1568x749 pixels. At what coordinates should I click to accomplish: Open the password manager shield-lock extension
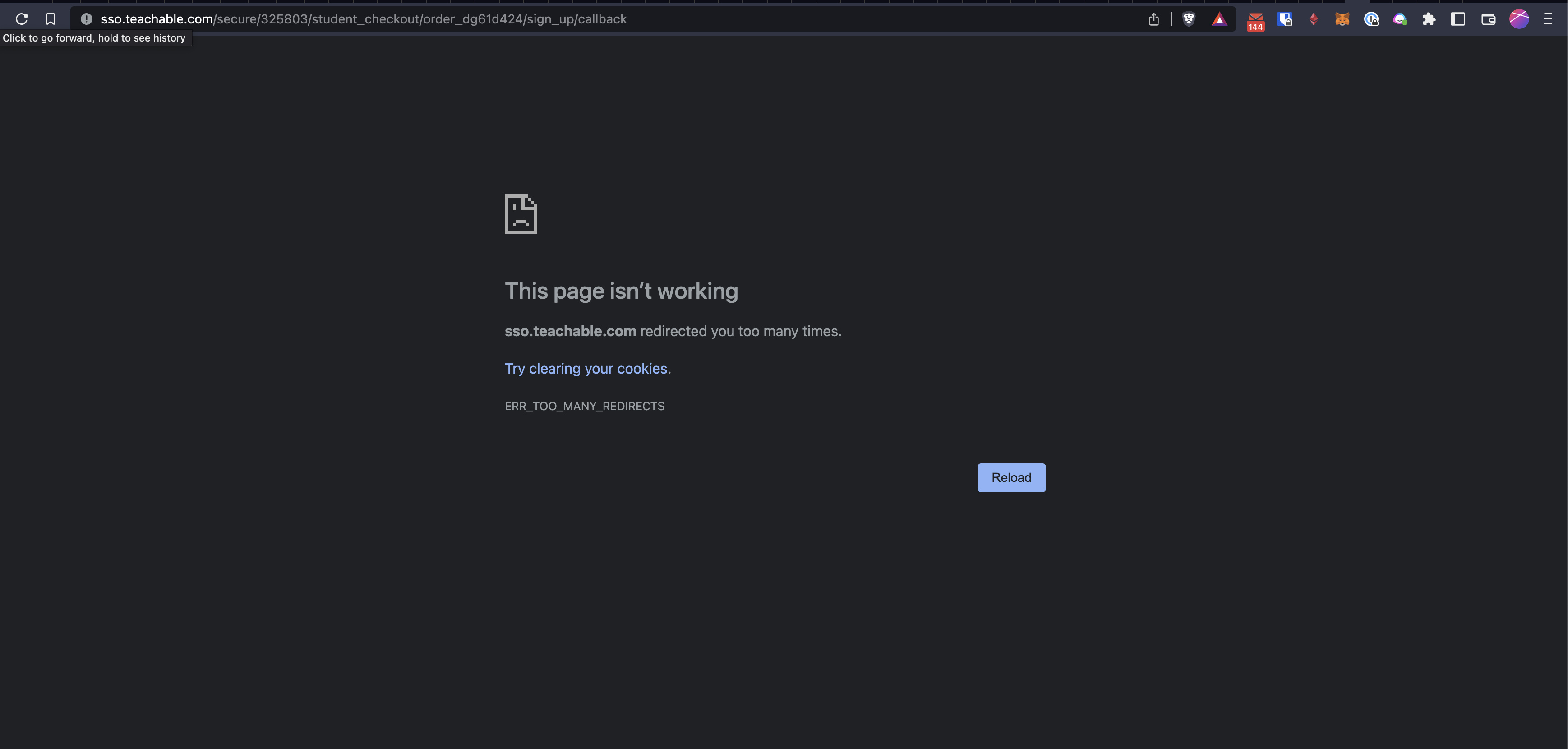[x=1285, y=19]
